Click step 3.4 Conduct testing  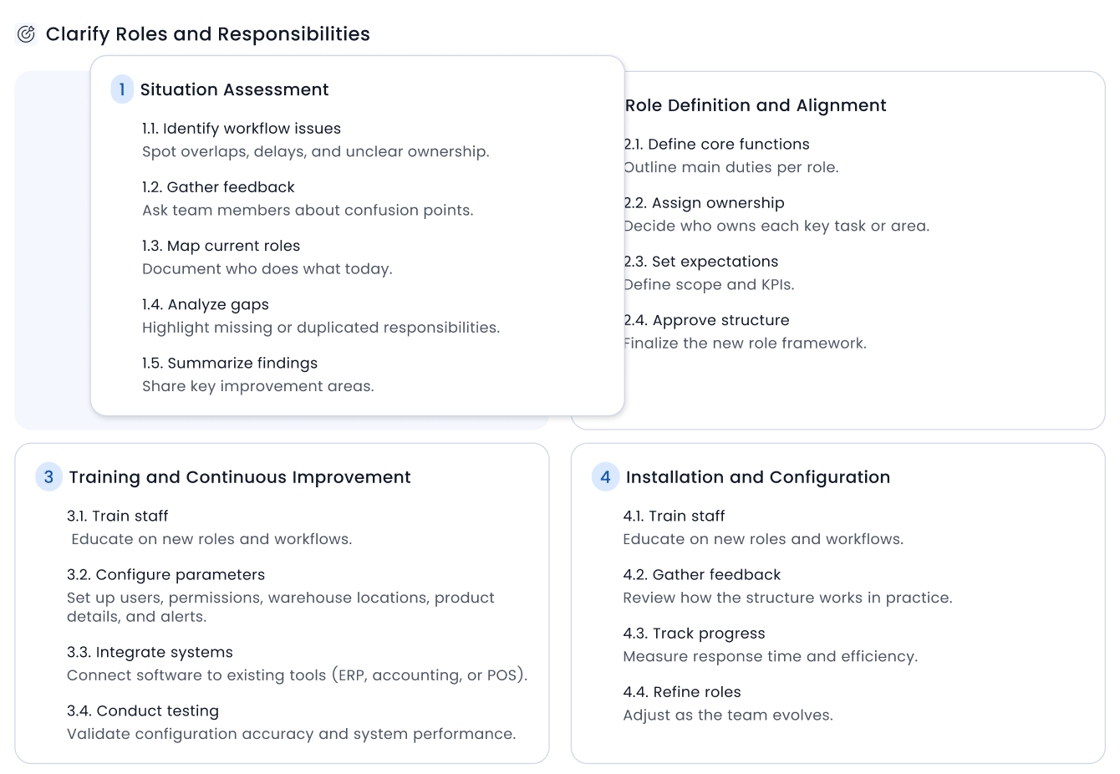143,711
